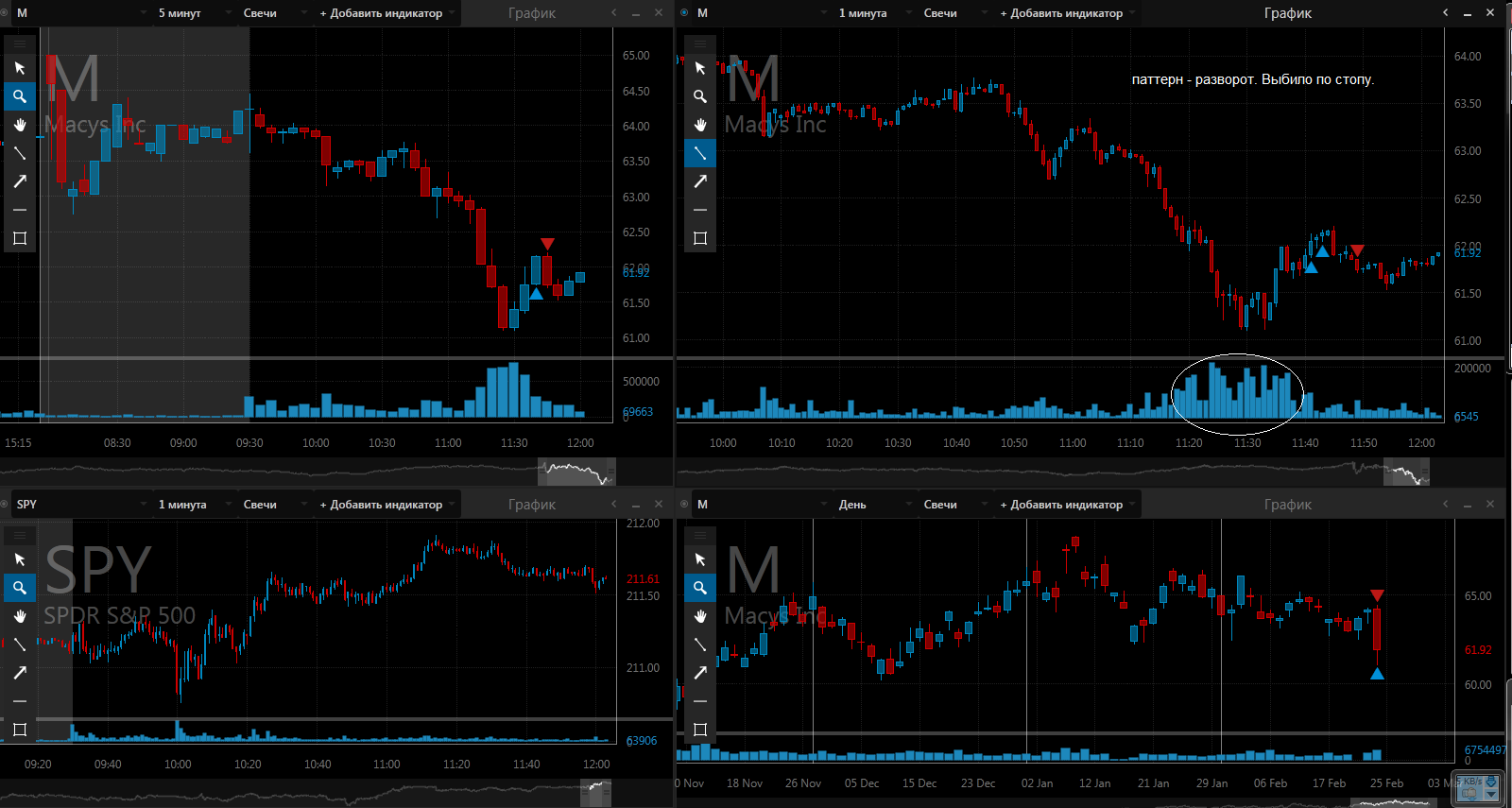The image size is (1512, 808).
Task: Select the pointer tool in the 5 минут chart
Action: click(20, 68)
